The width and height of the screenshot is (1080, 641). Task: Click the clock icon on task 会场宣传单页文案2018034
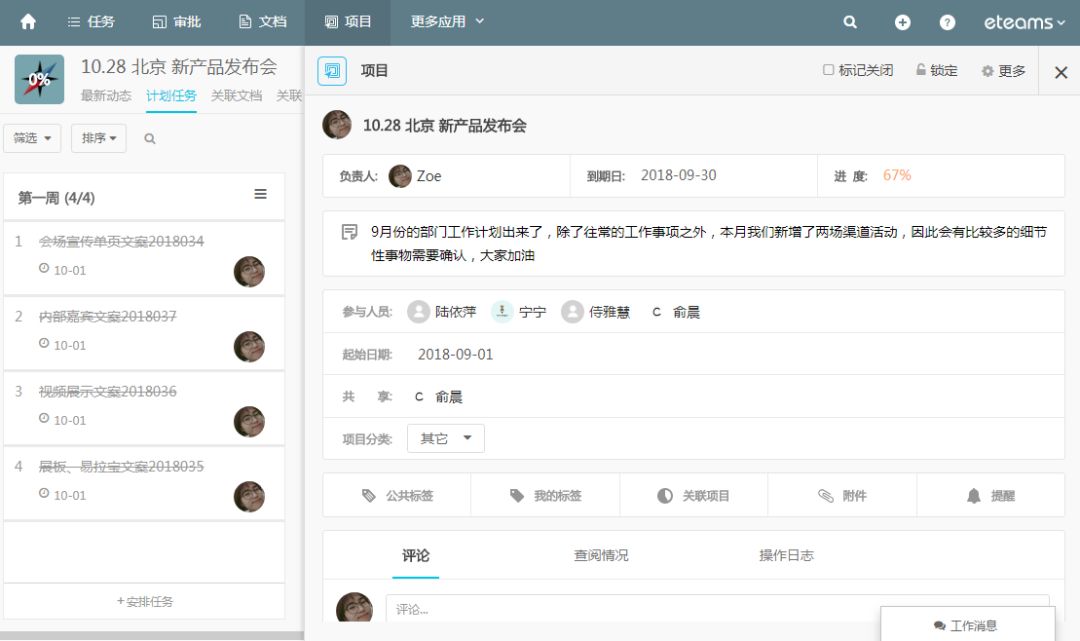click(x=44, y=268)
